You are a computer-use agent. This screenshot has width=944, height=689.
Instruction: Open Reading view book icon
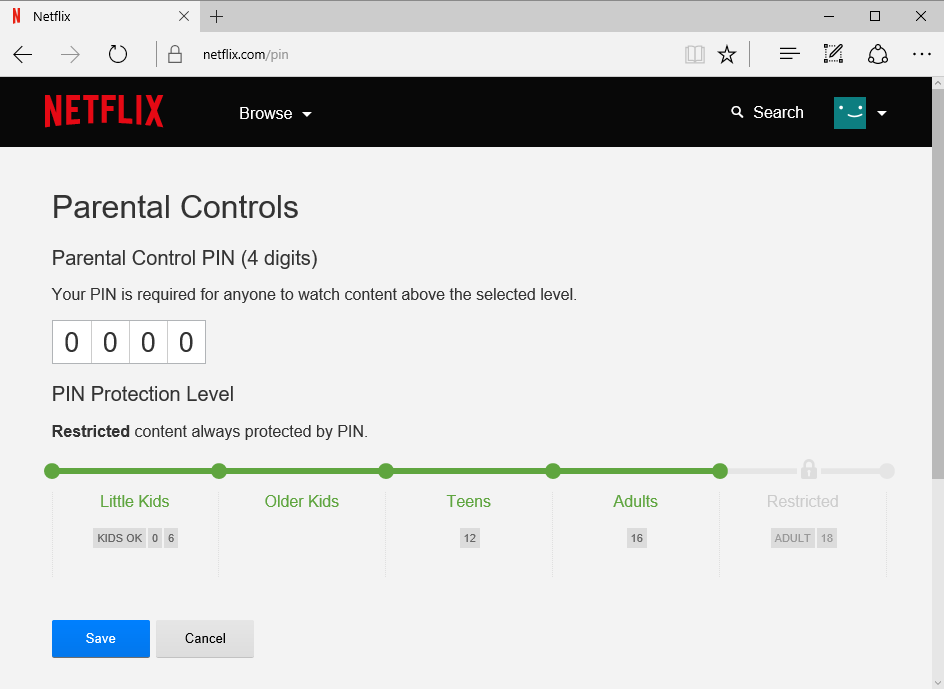(694, 54)
